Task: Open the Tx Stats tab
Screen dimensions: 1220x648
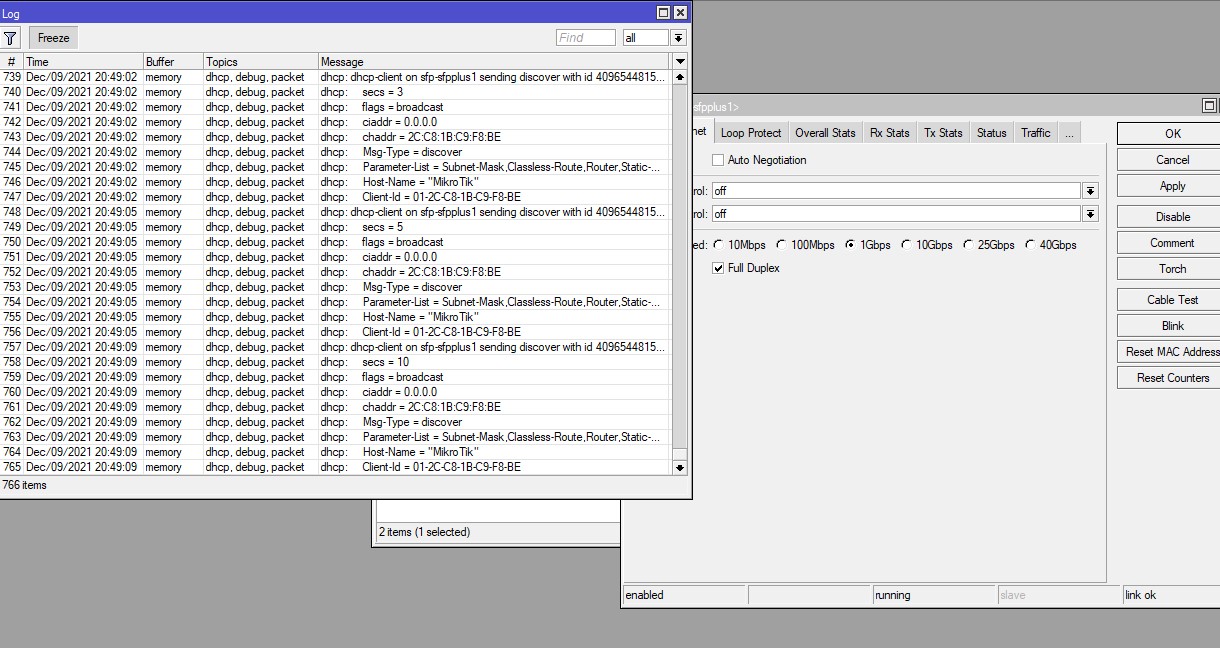Action: tap(943, 133)
